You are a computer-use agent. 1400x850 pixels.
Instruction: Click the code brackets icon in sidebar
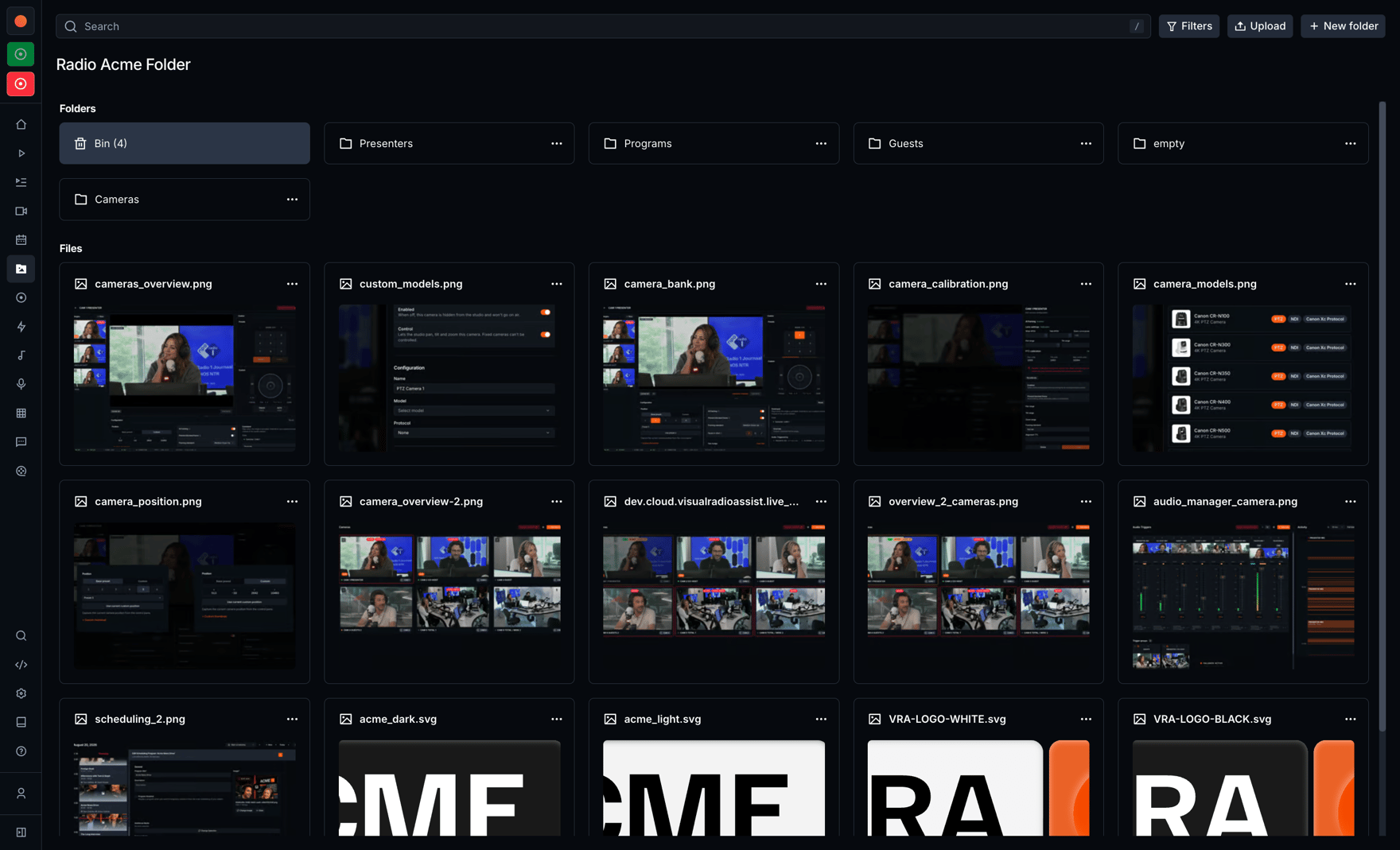point(21,665)
